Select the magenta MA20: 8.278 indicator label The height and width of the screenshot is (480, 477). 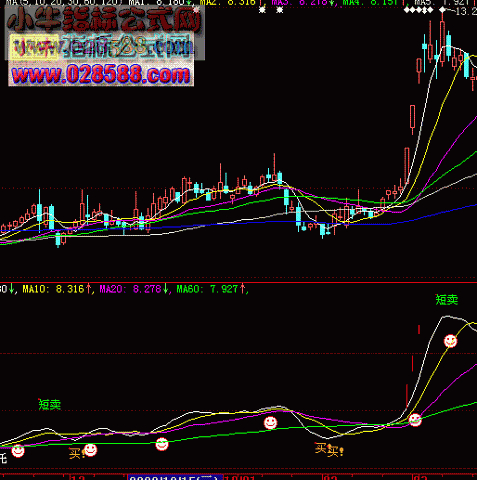pyautogui.click(x=134, y=289)
